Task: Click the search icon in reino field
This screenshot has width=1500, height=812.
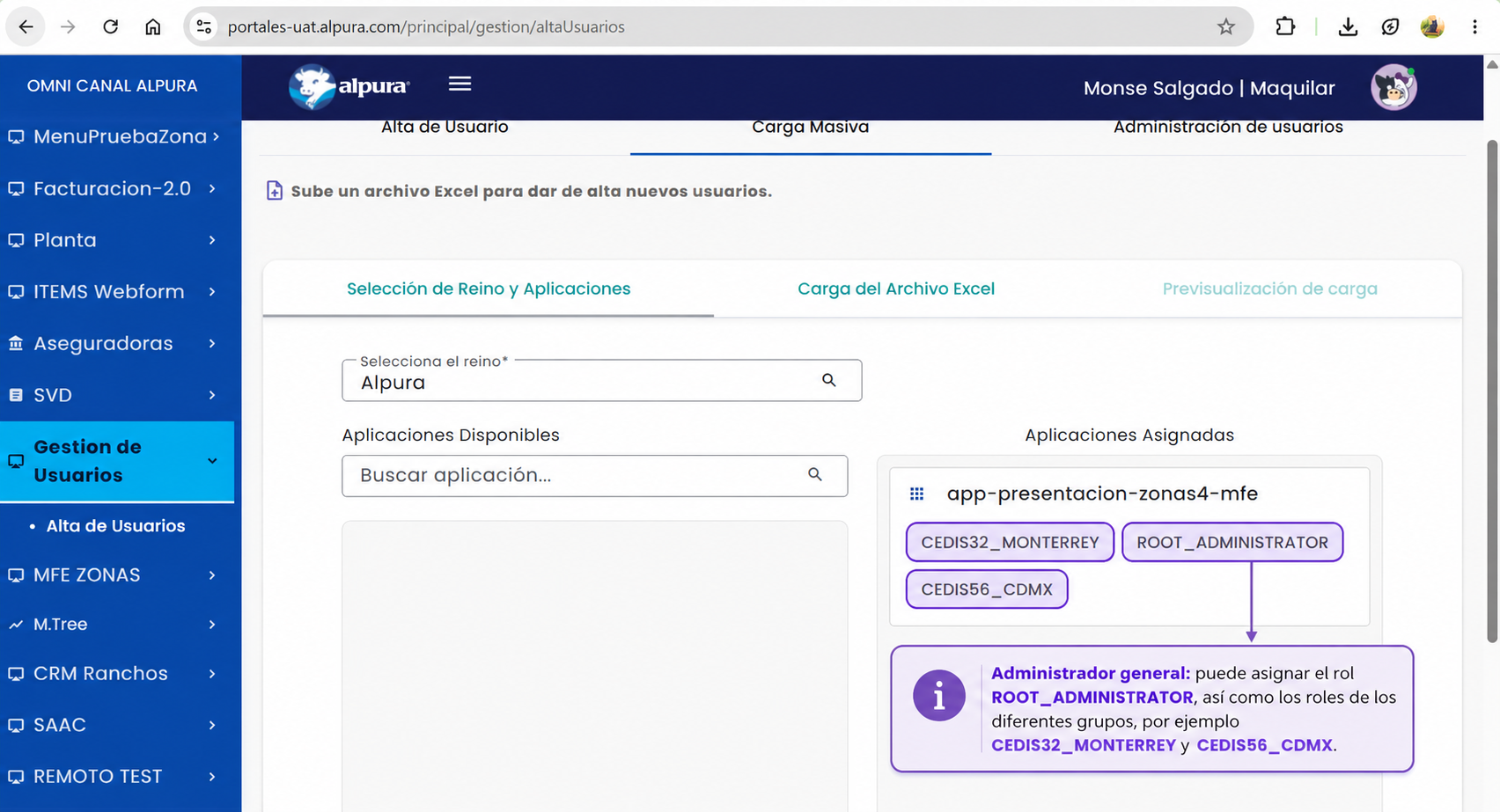Action: [x=829, y=380]
